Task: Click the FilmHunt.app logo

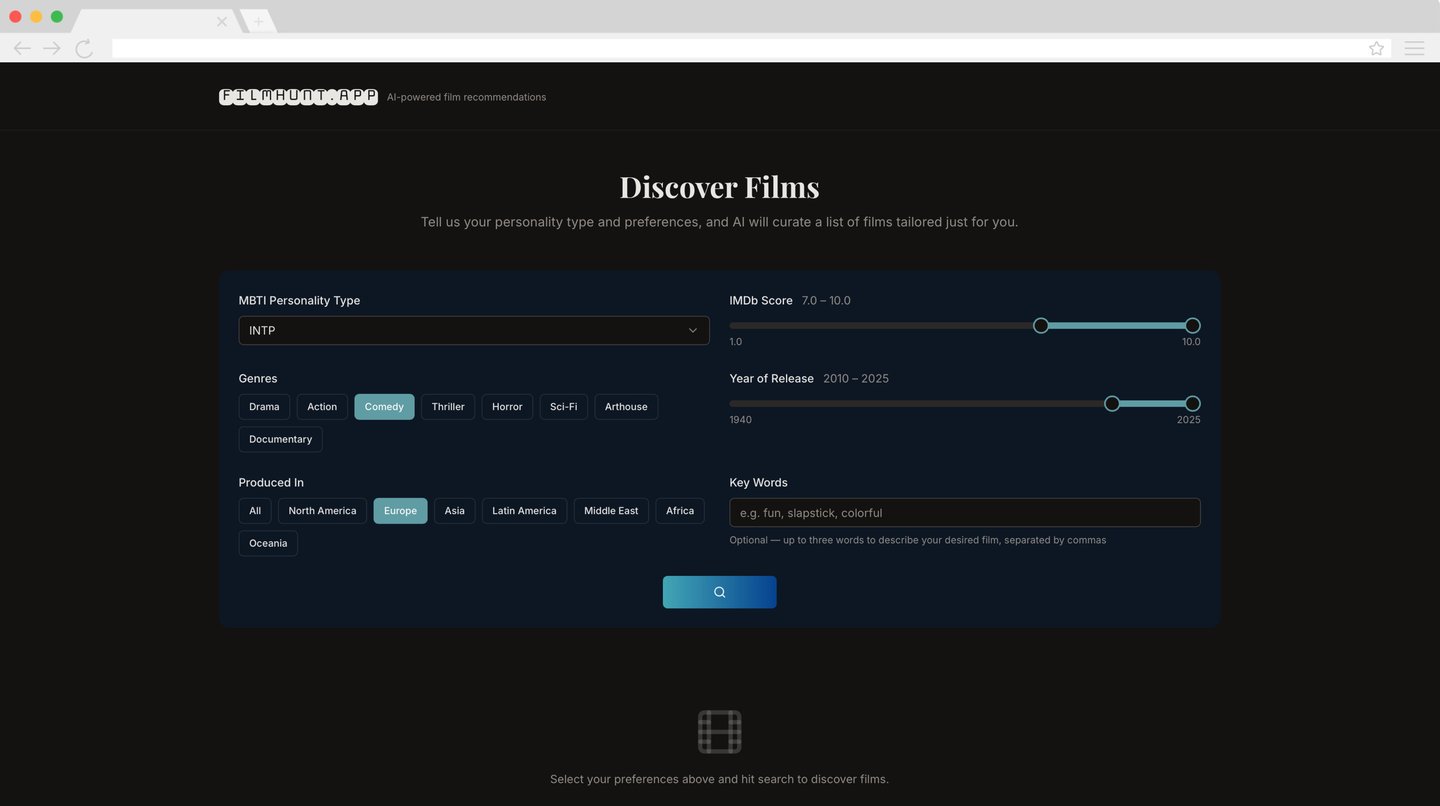Action: point(298,97)
